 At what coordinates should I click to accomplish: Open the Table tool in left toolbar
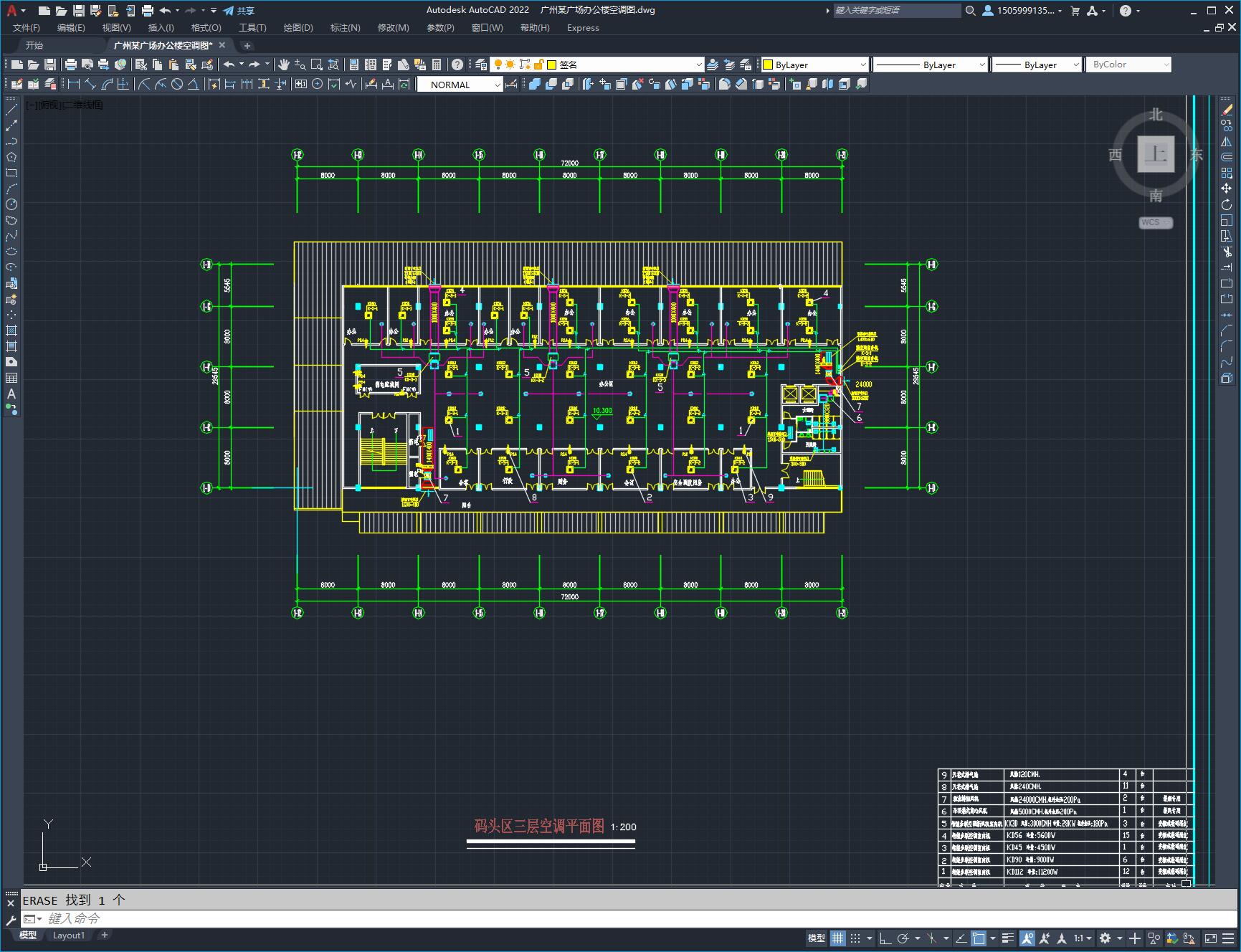(11, 378)
